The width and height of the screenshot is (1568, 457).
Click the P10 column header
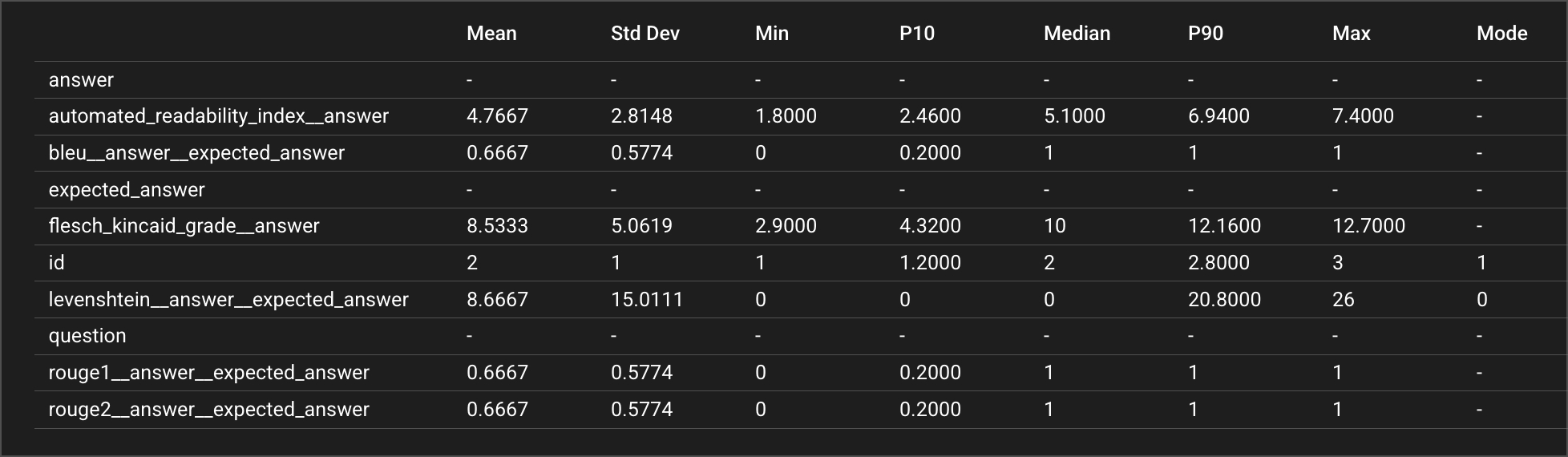pyautogui.click(x=916, y=33)
